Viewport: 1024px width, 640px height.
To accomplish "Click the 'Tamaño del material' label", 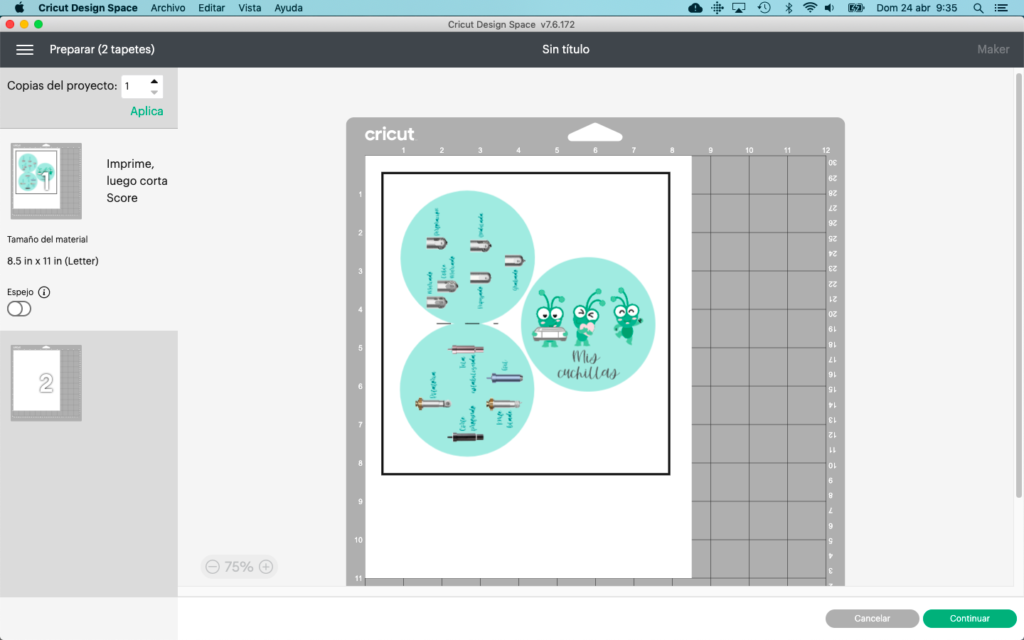I will tap(47, 240).
